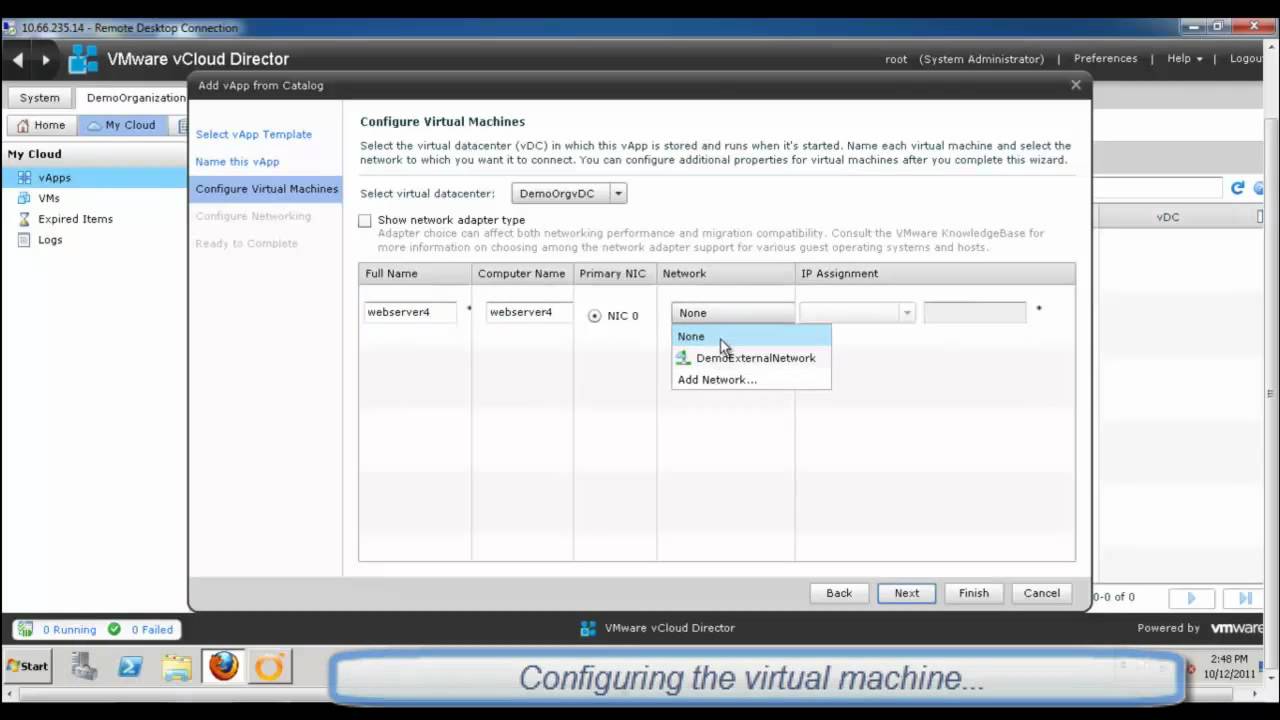Click the vDC column header behind dialog
The width and height of the screenshot is (1280, 720).
pyautogui.click(x=1168, y=217)
